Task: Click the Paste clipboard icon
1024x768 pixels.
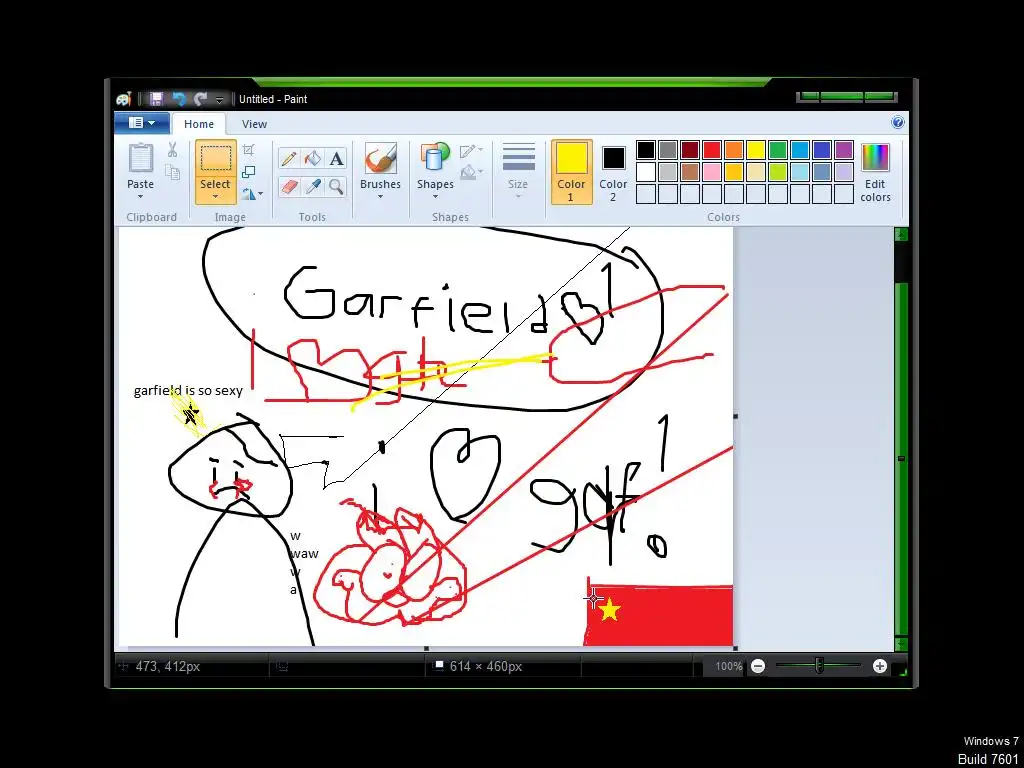Action: tap(140, 158)
